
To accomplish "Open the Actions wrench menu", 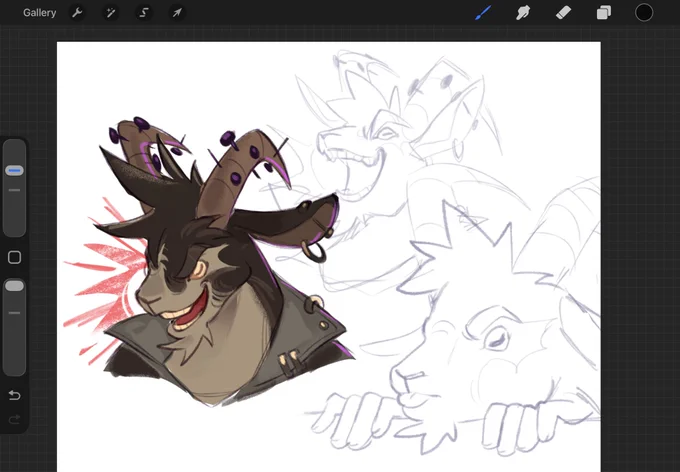I will click(x=77, y=13).
